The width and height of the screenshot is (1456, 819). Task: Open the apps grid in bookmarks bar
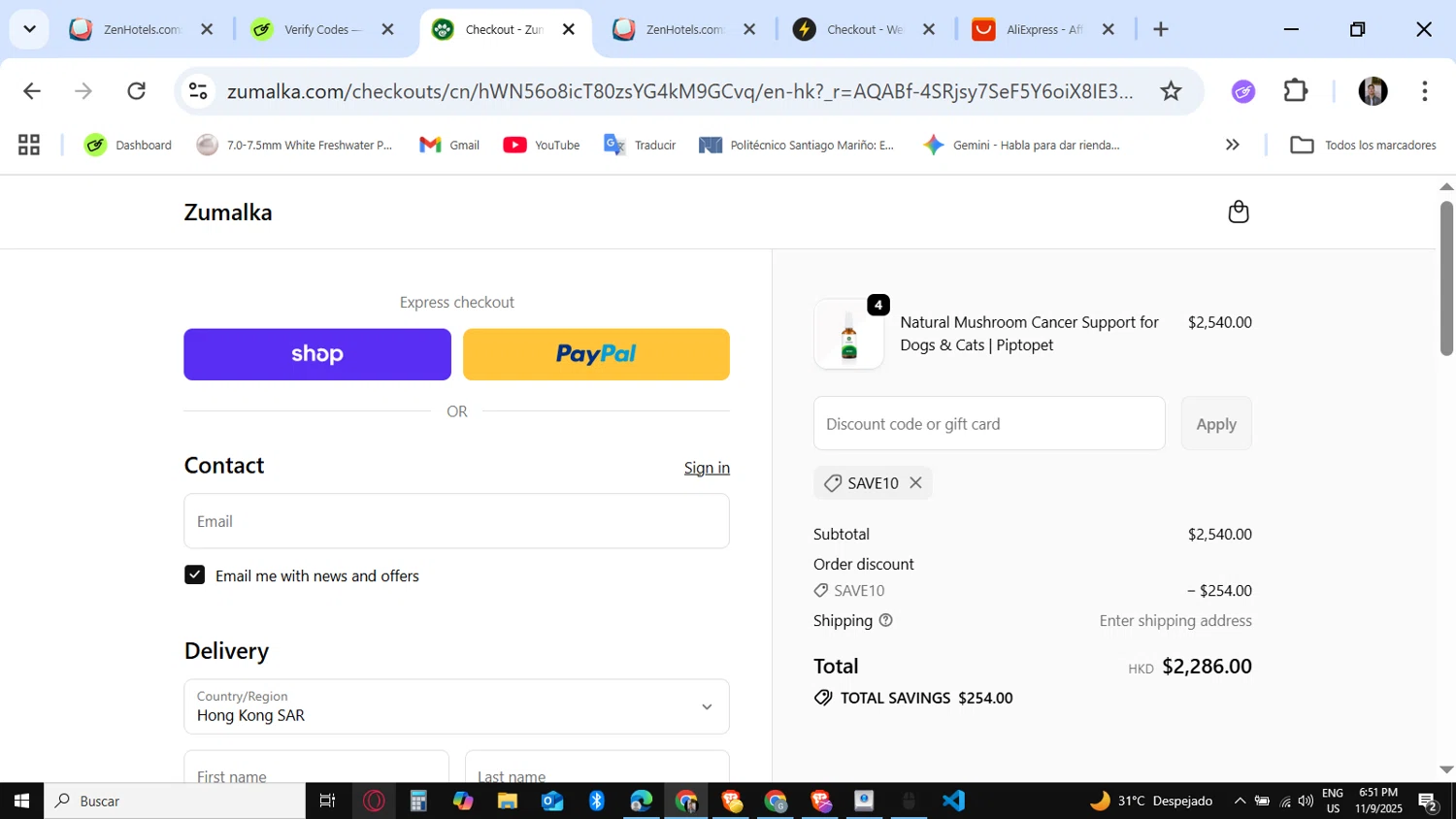[29, 145]
